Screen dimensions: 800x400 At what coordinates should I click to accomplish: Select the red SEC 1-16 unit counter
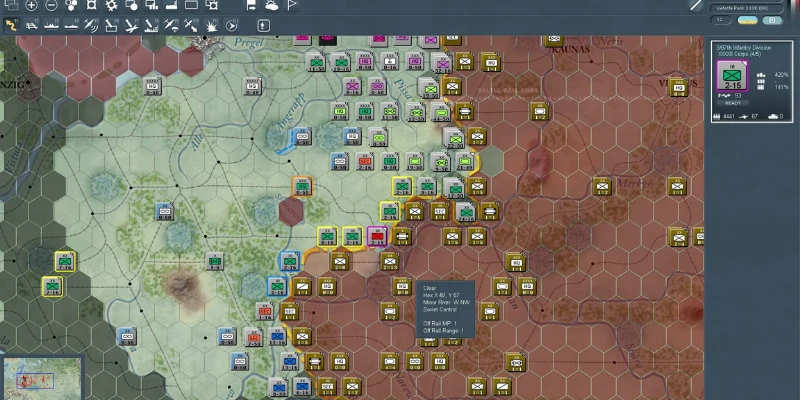(x=265, y=312)
